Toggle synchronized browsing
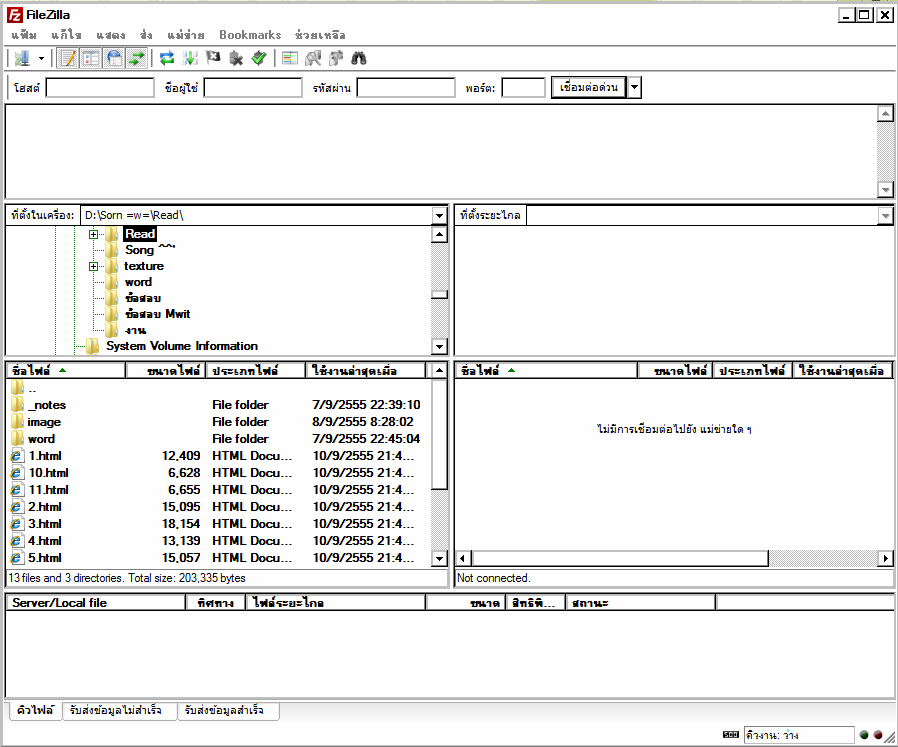This screenshot has width=898, height=747. click(336, 58)
